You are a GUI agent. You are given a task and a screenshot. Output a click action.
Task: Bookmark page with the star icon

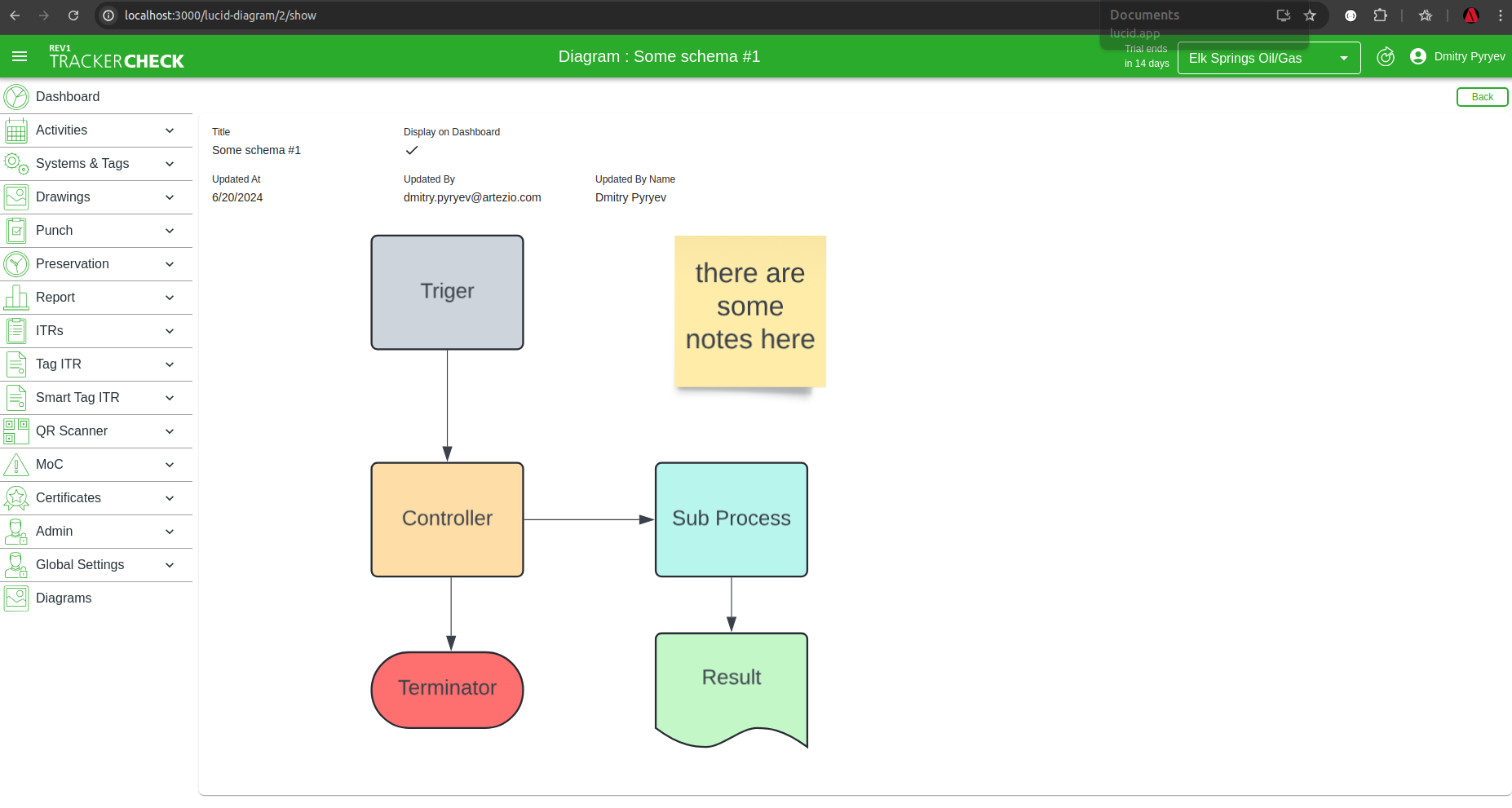pyautogui.click(x=1310, y=15)
